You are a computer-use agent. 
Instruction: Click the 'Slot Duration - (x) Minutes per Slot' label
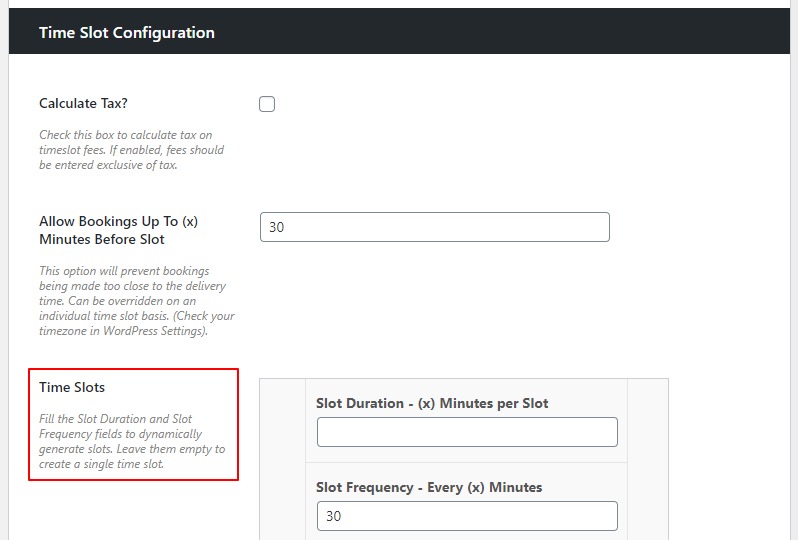pyautogui.click(x=432, y=403)
